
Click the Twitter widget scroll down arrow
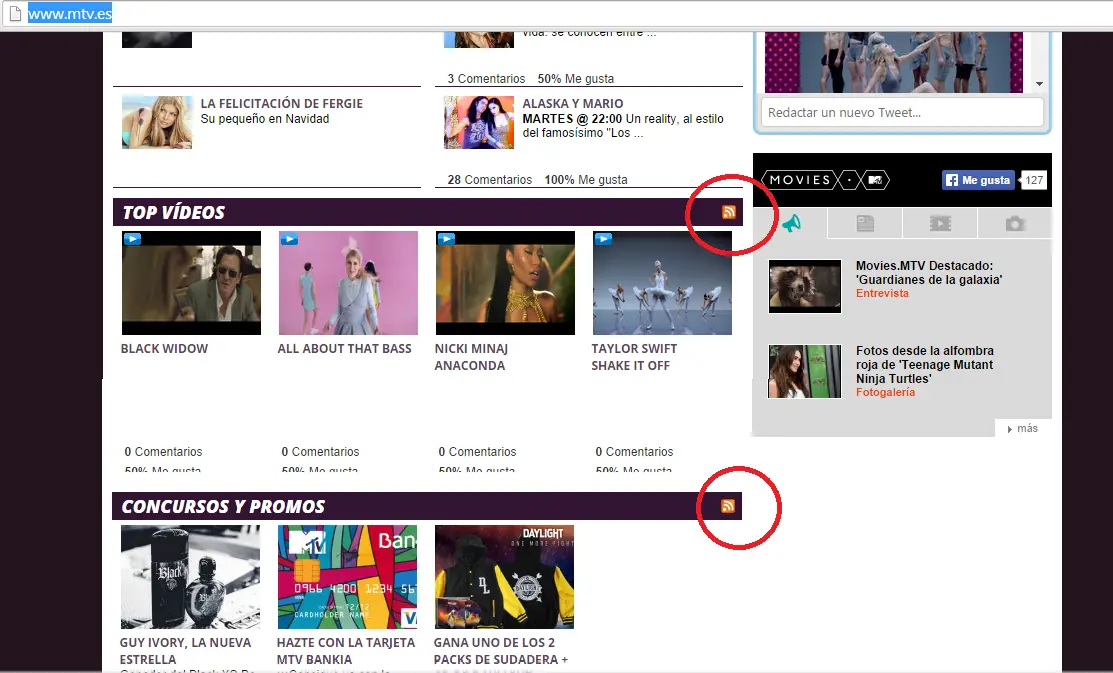point(1039,84)
